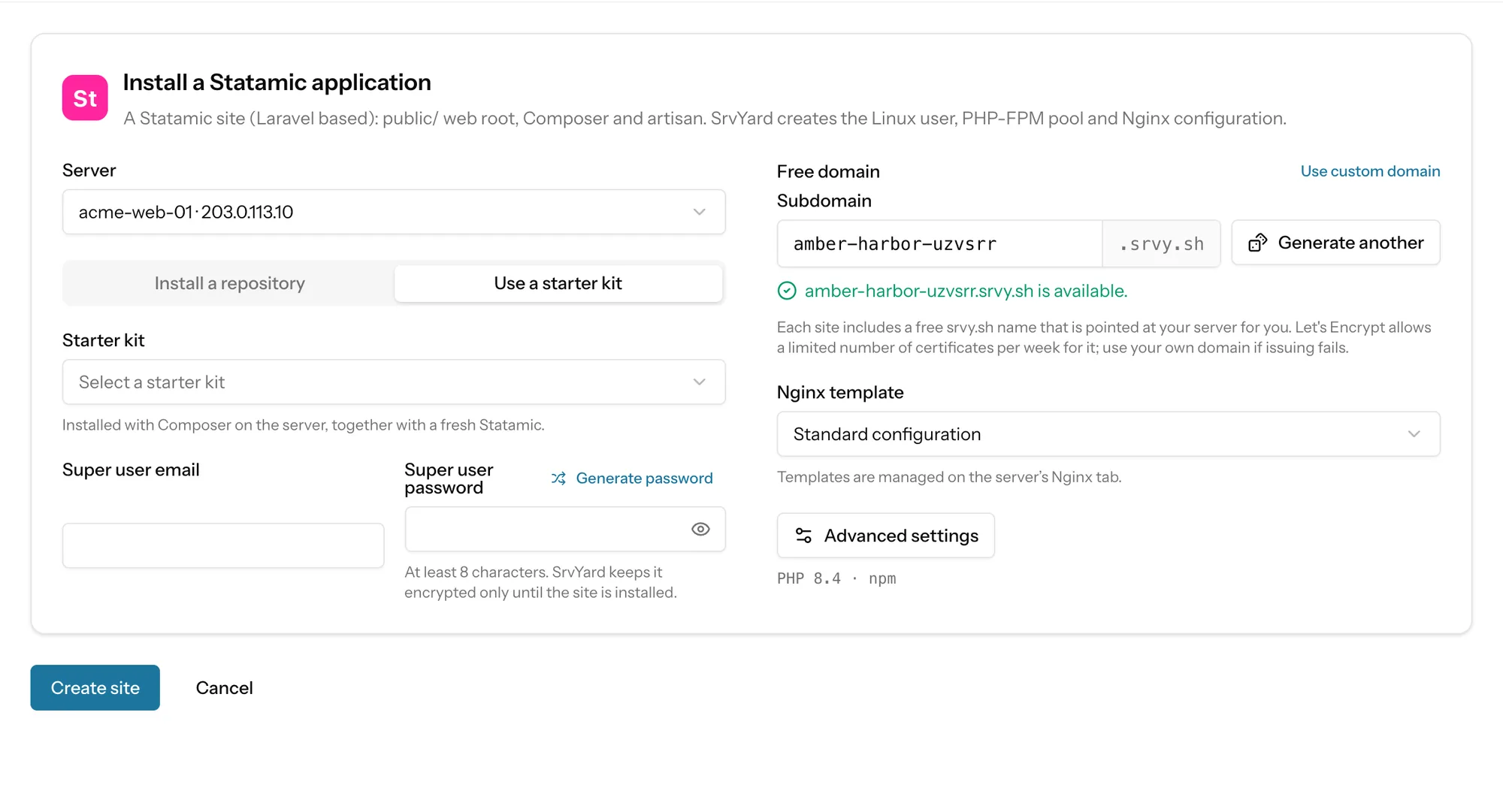This screenshot has height=812, width=1503.
Task: Click the Free domain label
Action: click(828, 171)
